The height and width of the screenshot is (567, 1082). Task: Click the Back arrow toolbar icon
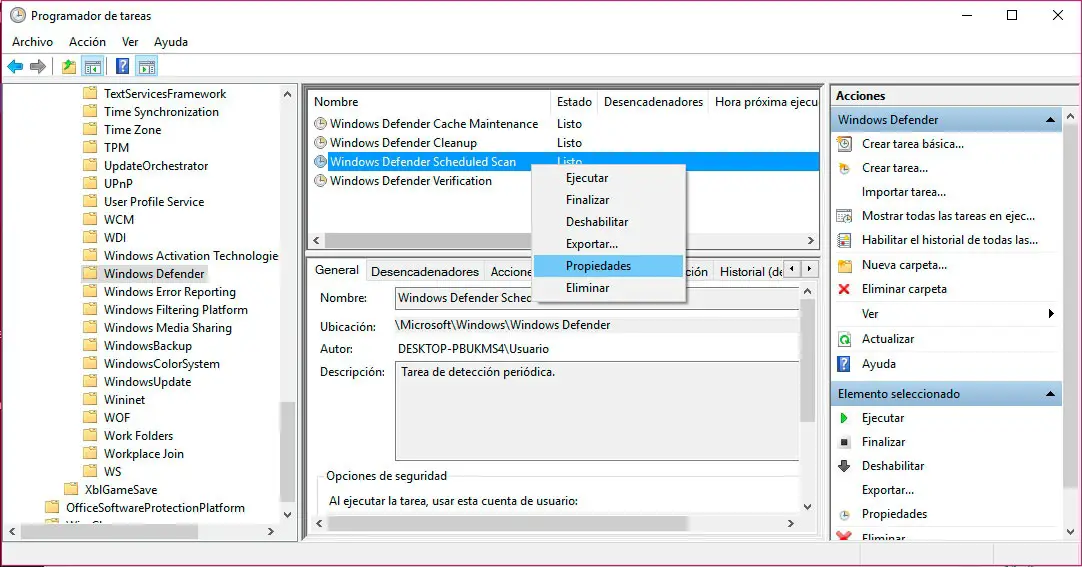[x=15, y=66]
